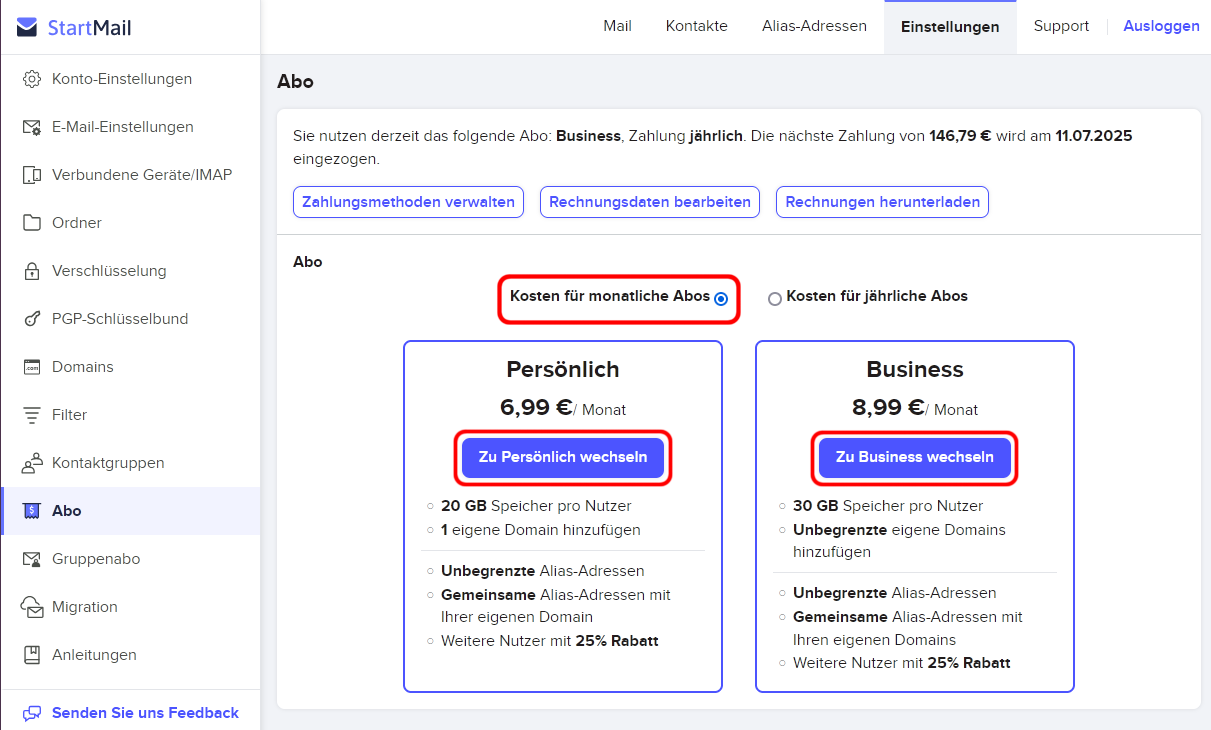Click the Migration envelope icon
The image size is (1211, 730).
33,607
